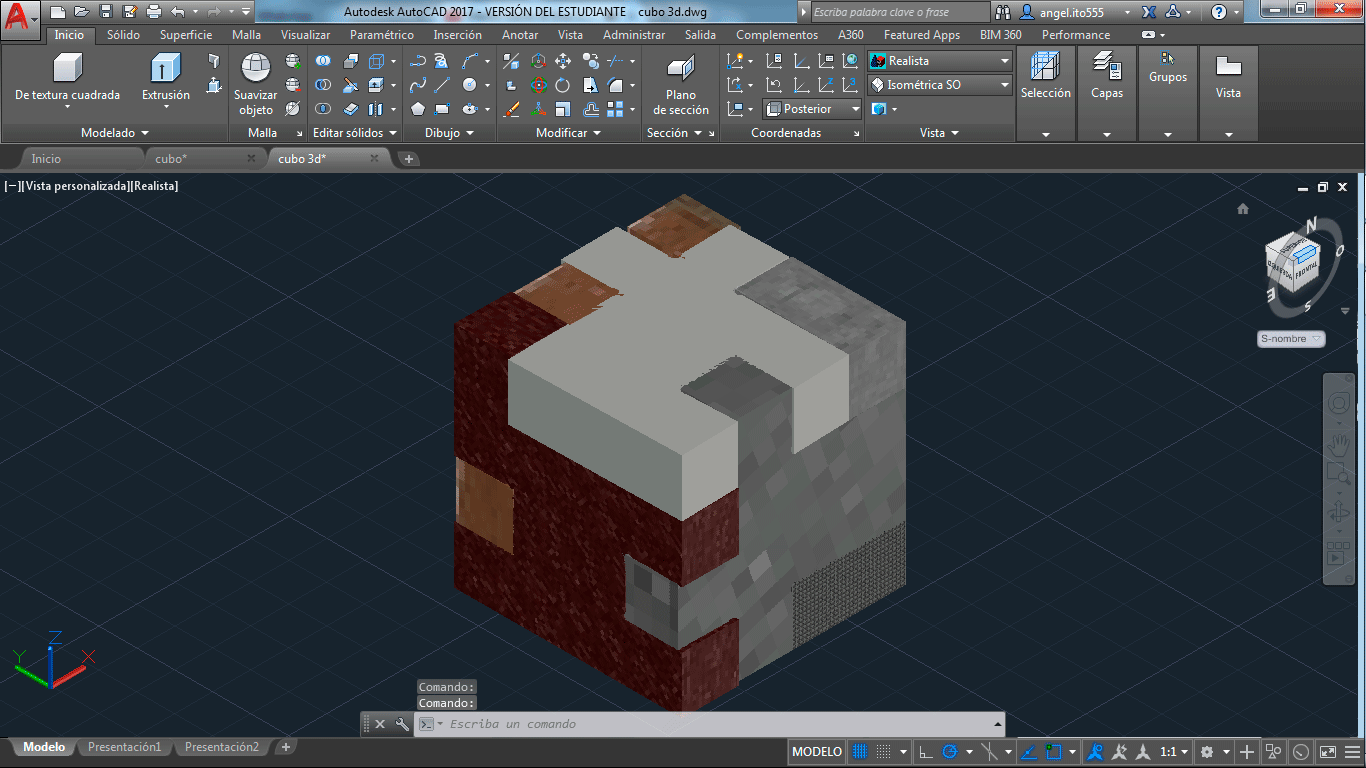Screen dimensions: 1366x768
Task: Open the Realista visual style dropdown
Action: pos(939,61)
